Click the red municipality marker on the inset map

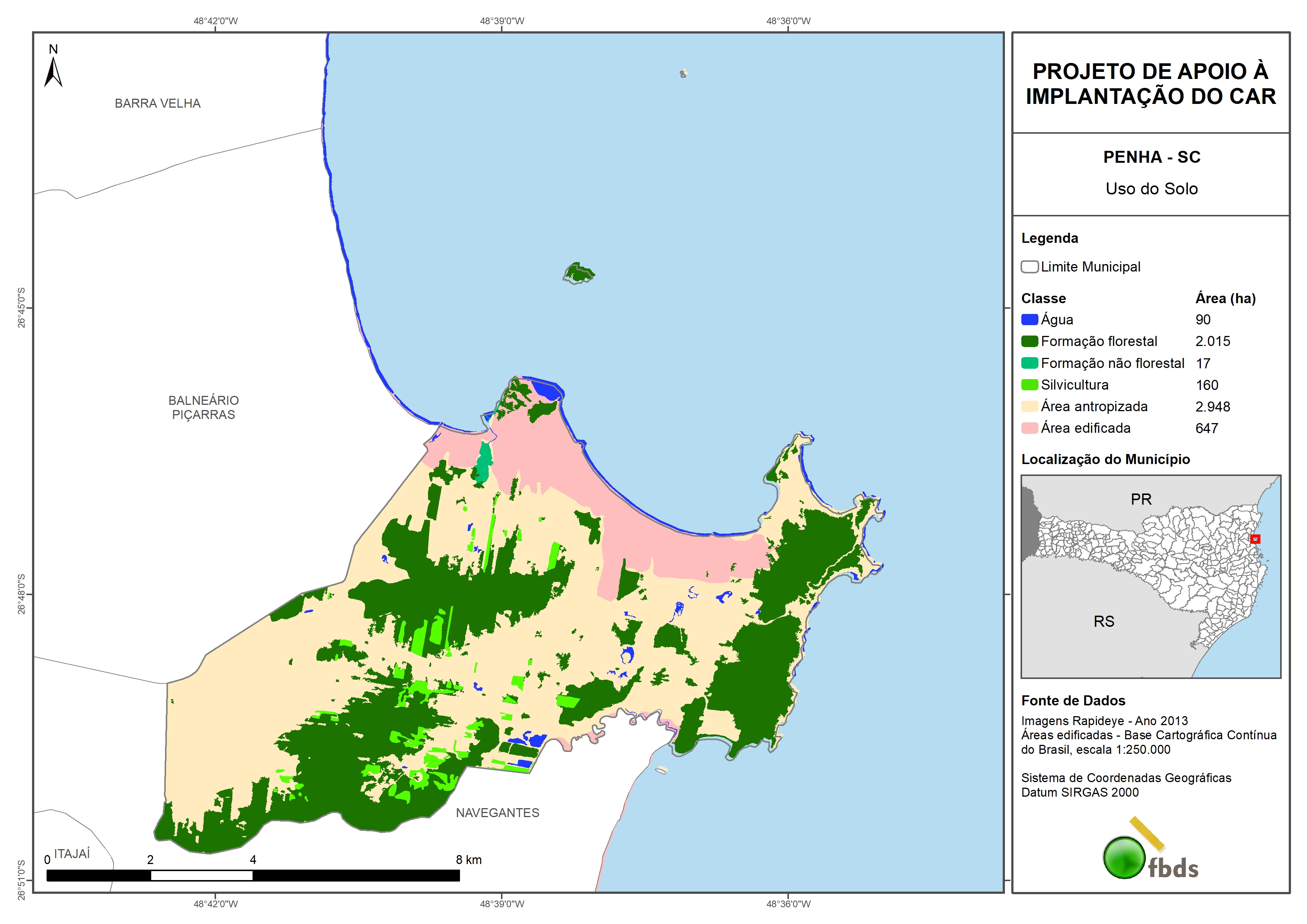pyautogui.click(x=1255, y=539)
